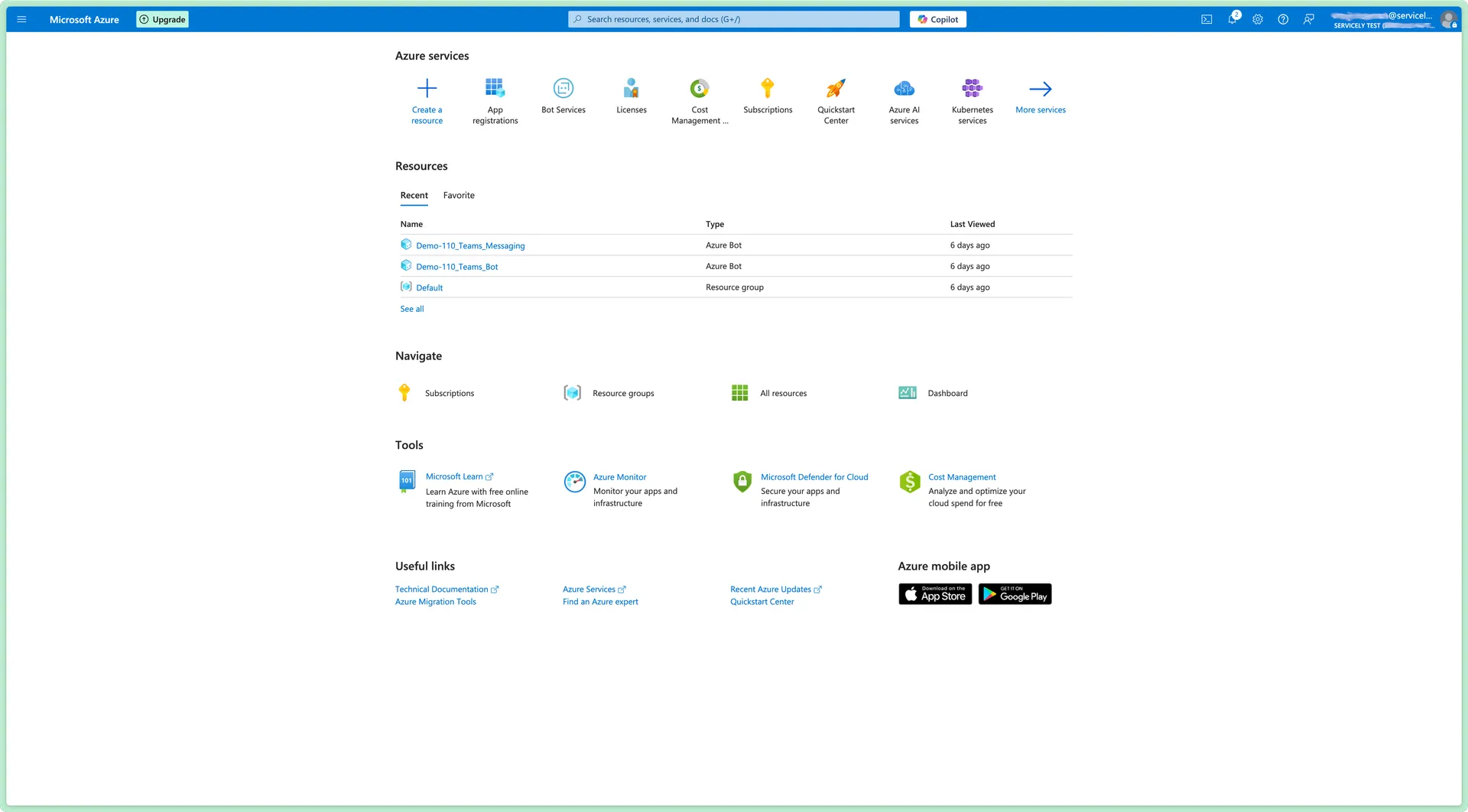Click Azure Bot type for Demo-110_Teams_Messaging

point(723,245)
